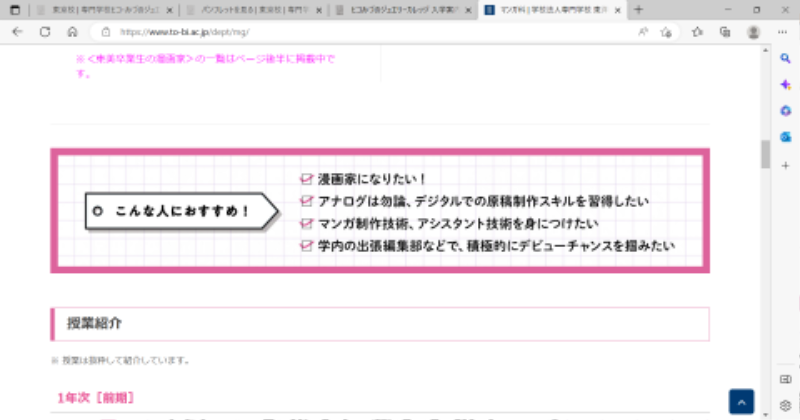800x420 pixels.
Task: Click checkbox beside アナログは勿論 line
Action: point(307,202)
